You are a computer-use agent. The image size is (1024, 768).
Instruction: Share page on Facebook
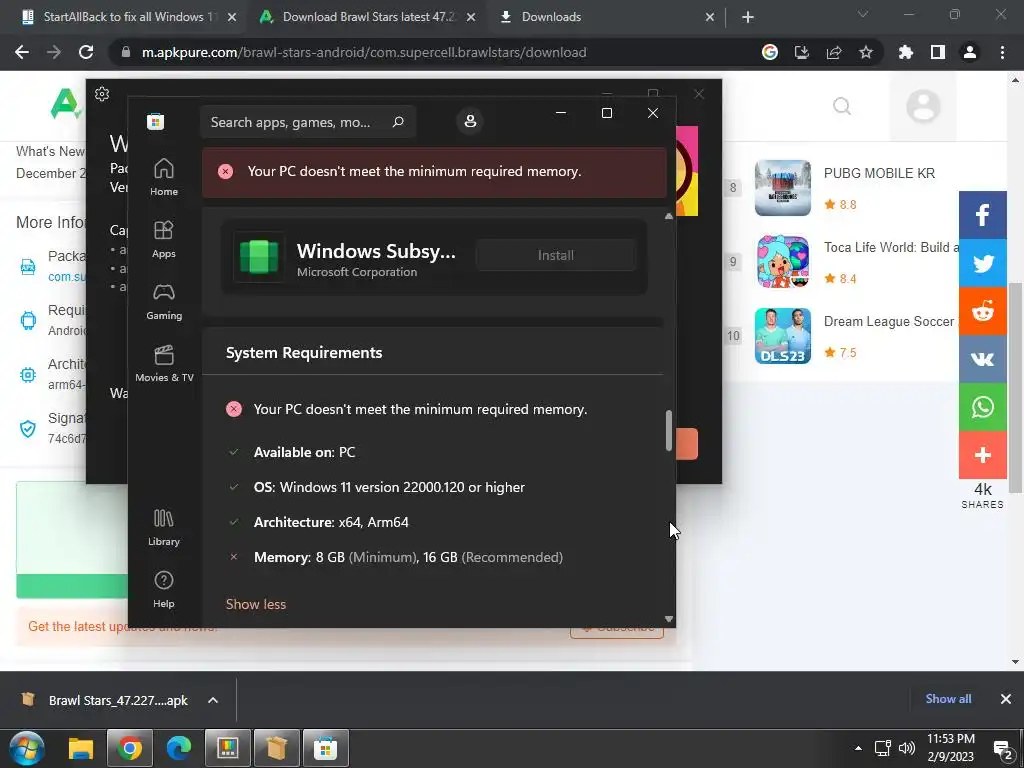982,215
